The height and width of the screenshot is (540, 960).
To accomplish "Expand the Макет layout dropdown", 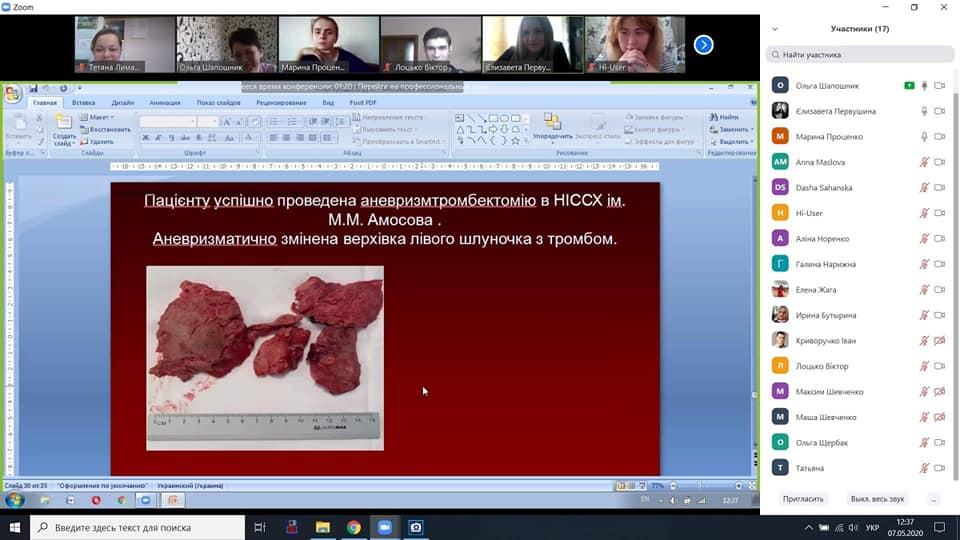I will [100, 117].
